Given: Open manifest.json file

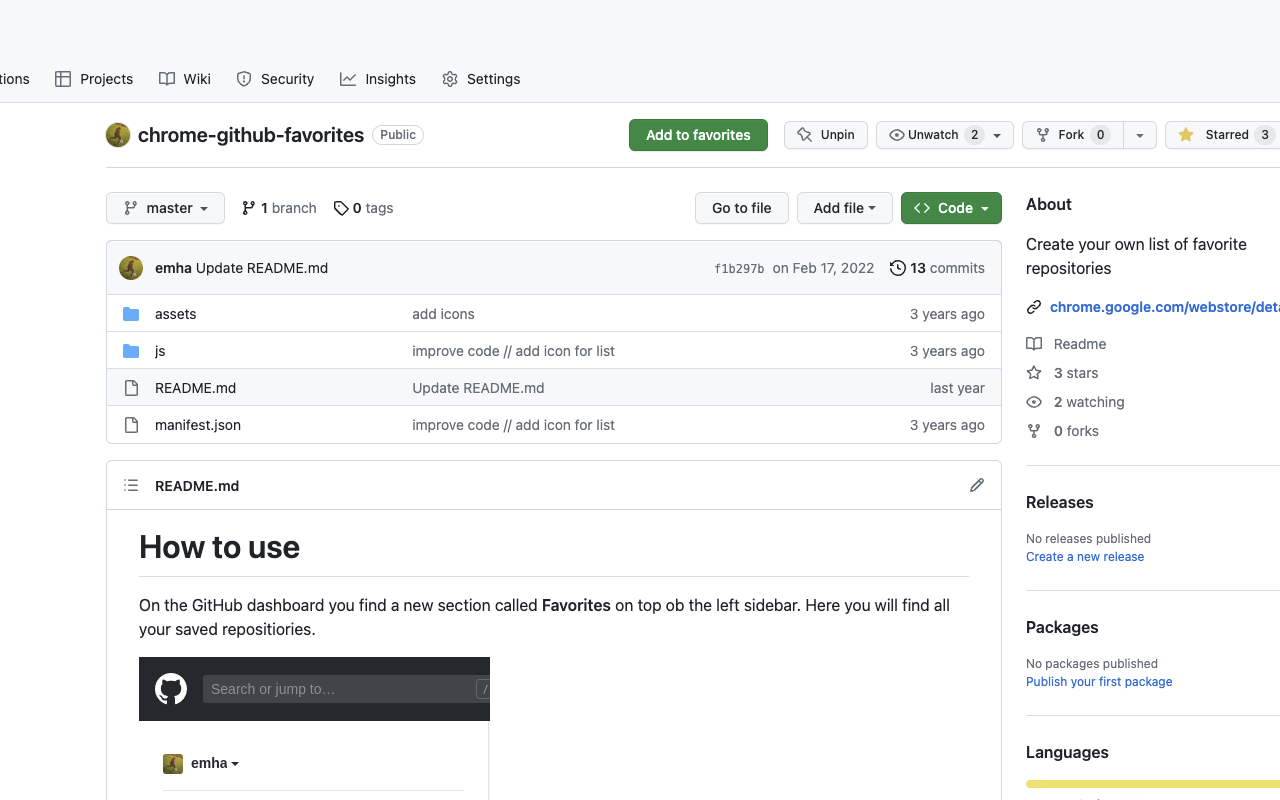Looking at the screenshot, I should [198, 425].
